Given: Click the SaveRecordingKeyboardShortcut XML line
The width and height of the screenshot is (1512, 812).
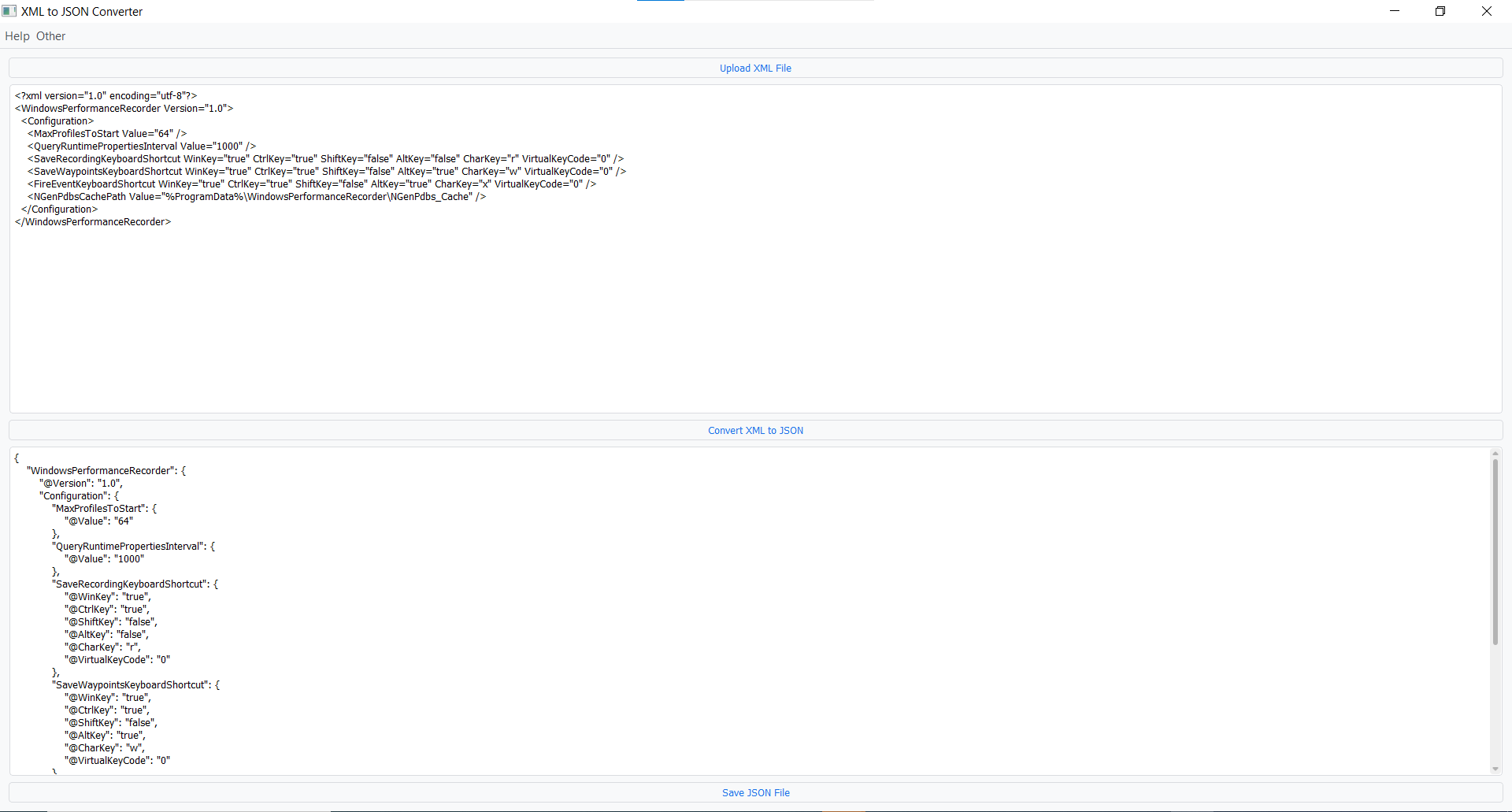Looking at the screenshot, I should tap(326, 159).
